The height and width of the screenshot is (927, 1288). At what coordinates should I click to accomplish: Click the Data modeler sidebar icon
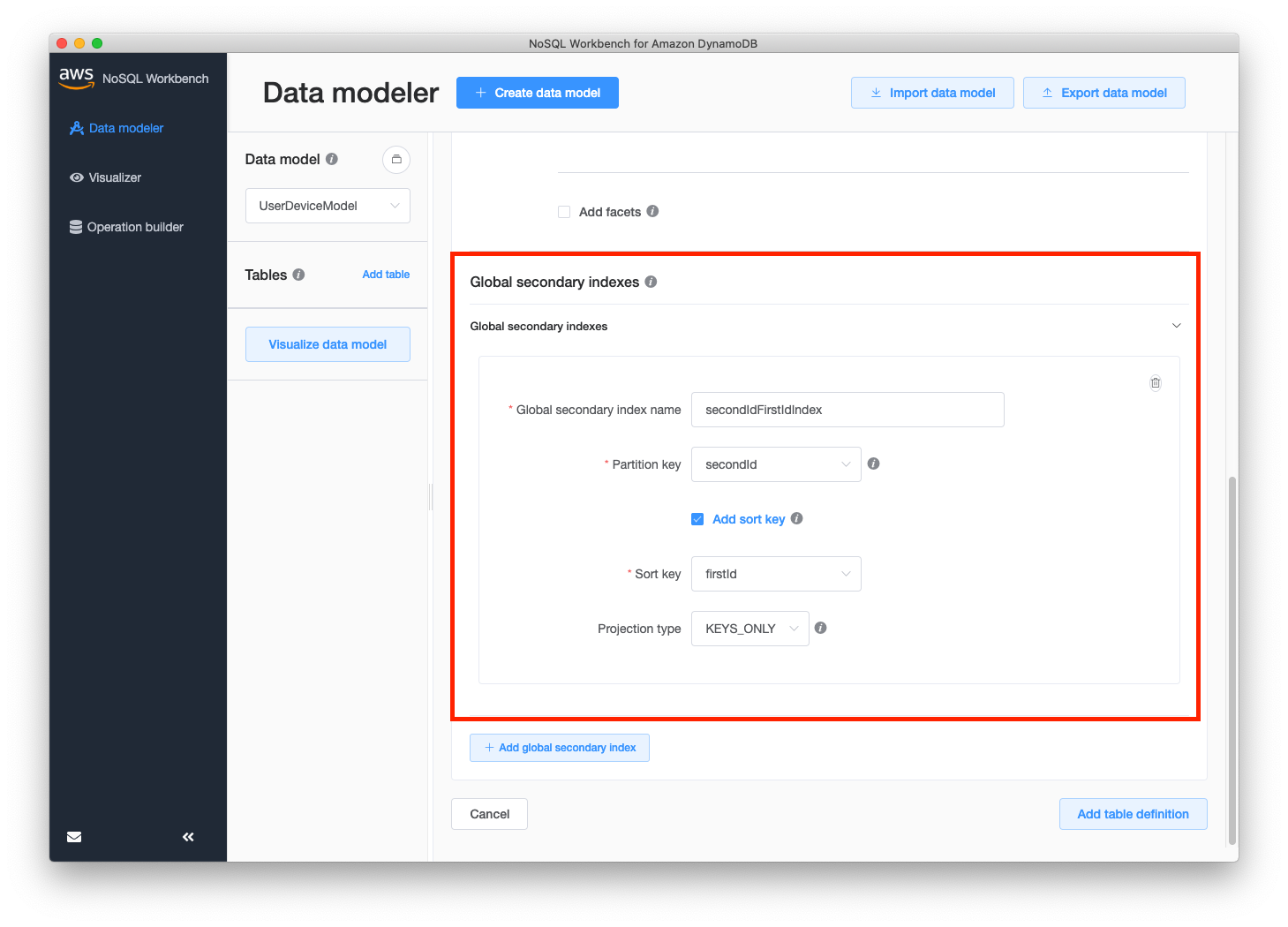(77, 128)
